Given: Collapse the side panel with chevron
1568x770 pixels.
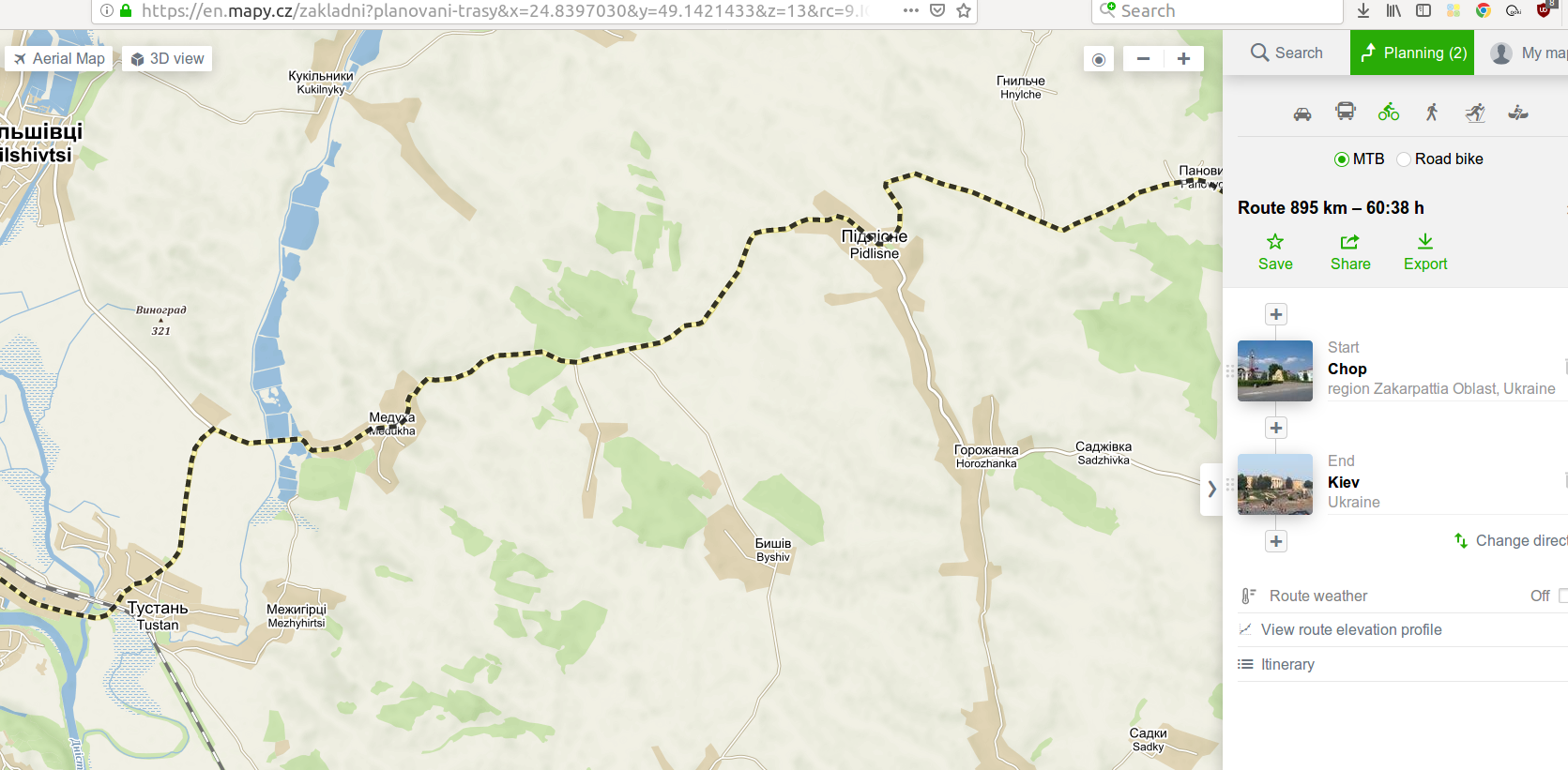Looking at the screenshot, I should (1211, 489).
